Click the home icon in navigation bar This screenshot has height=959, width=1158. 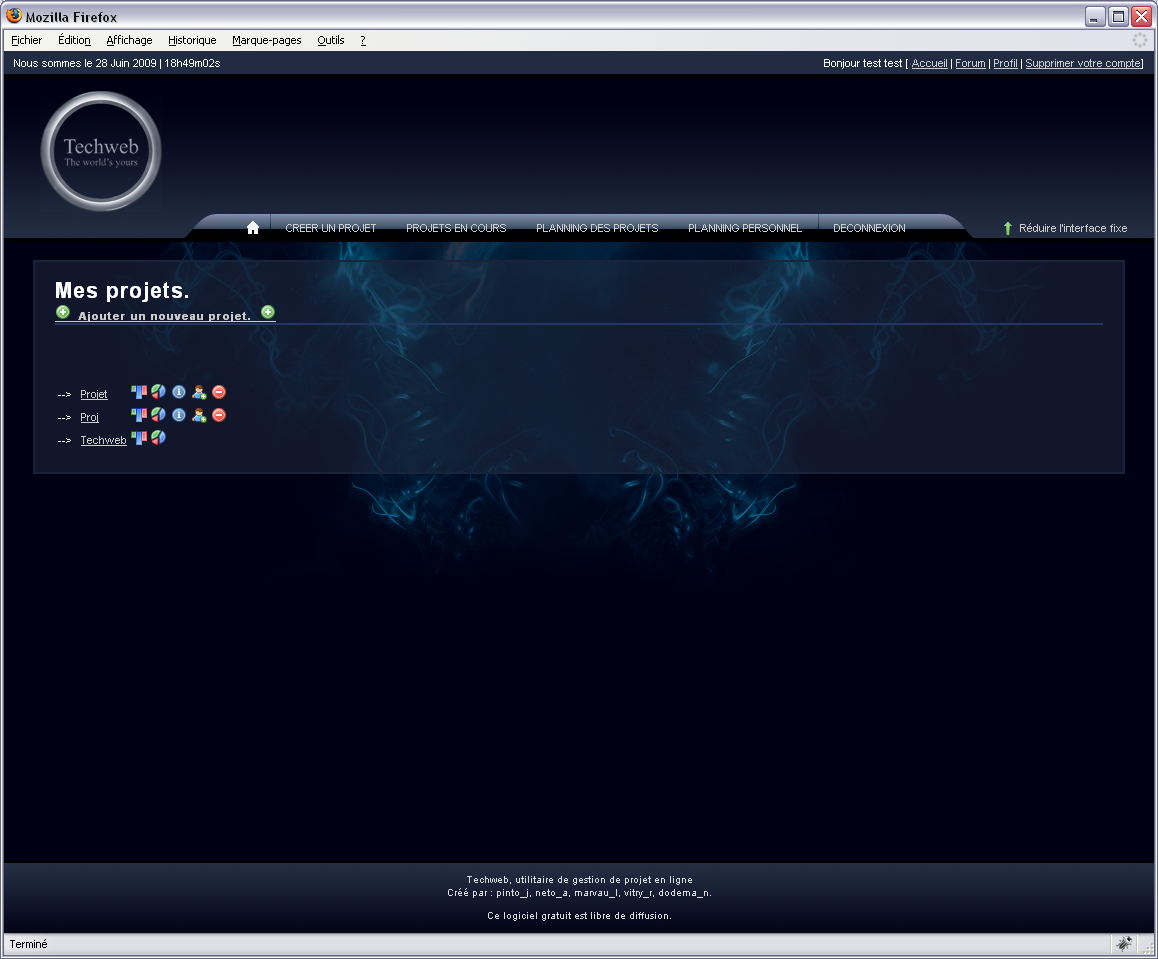[253, 228]
